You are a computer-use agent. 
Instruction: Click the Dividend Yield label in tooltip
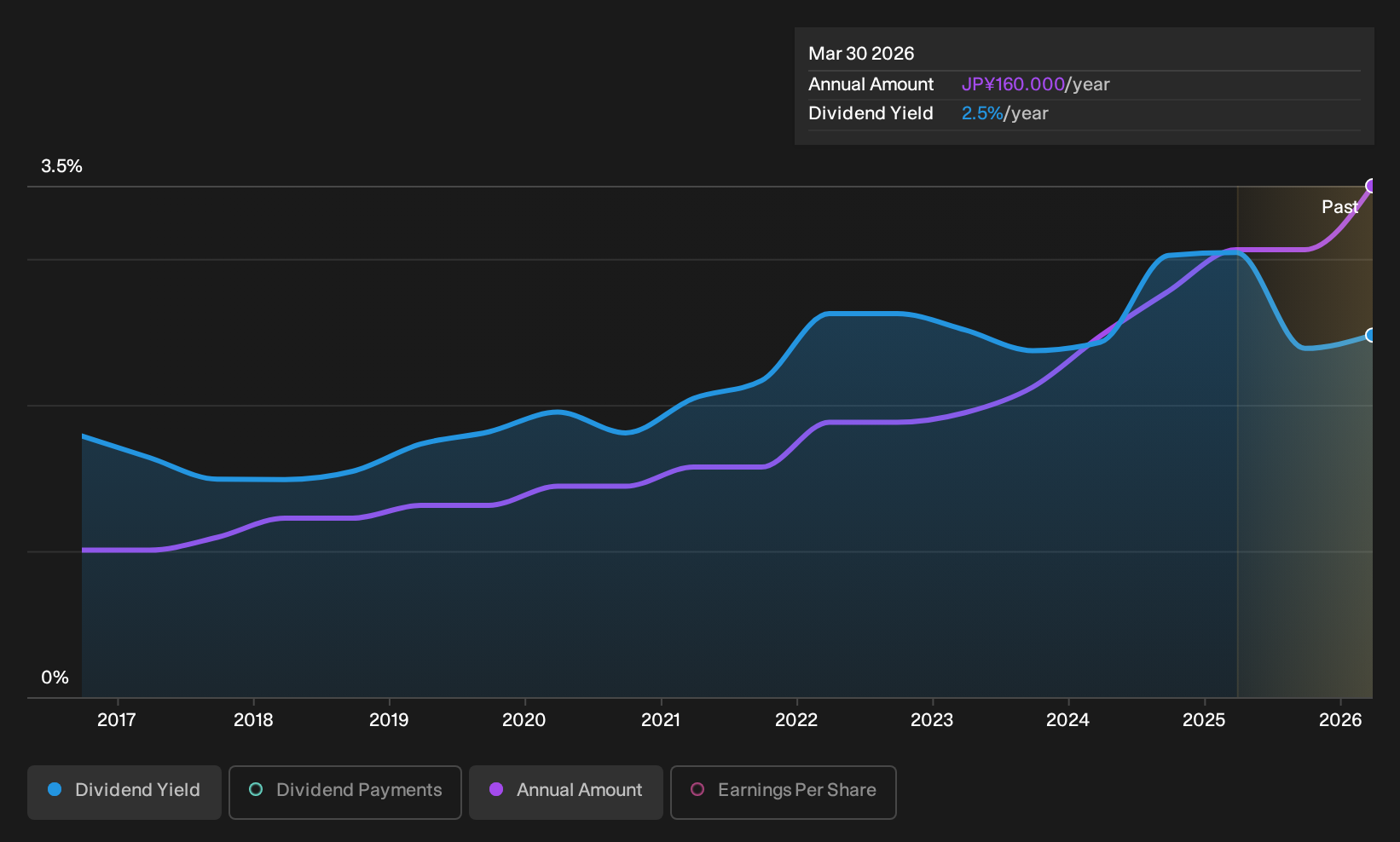click(871, 113)
